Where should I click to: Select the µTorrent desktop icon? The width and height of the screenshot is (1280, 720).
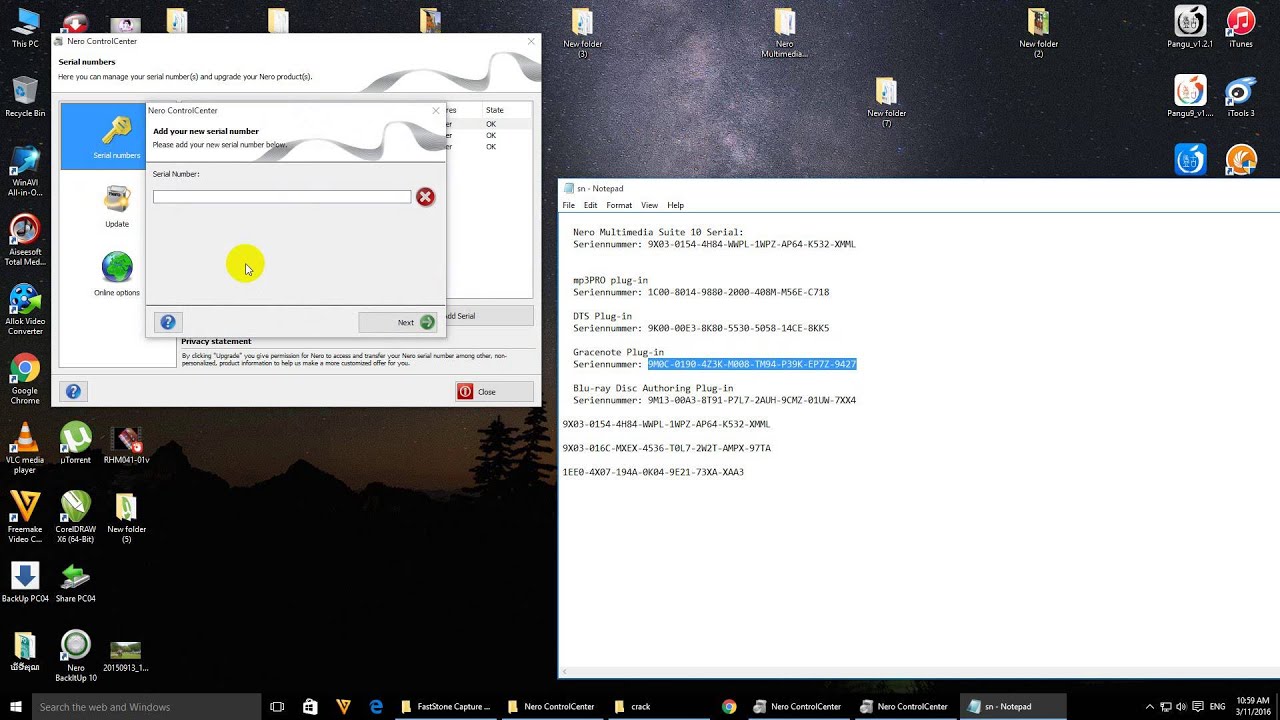coord(76,444)
